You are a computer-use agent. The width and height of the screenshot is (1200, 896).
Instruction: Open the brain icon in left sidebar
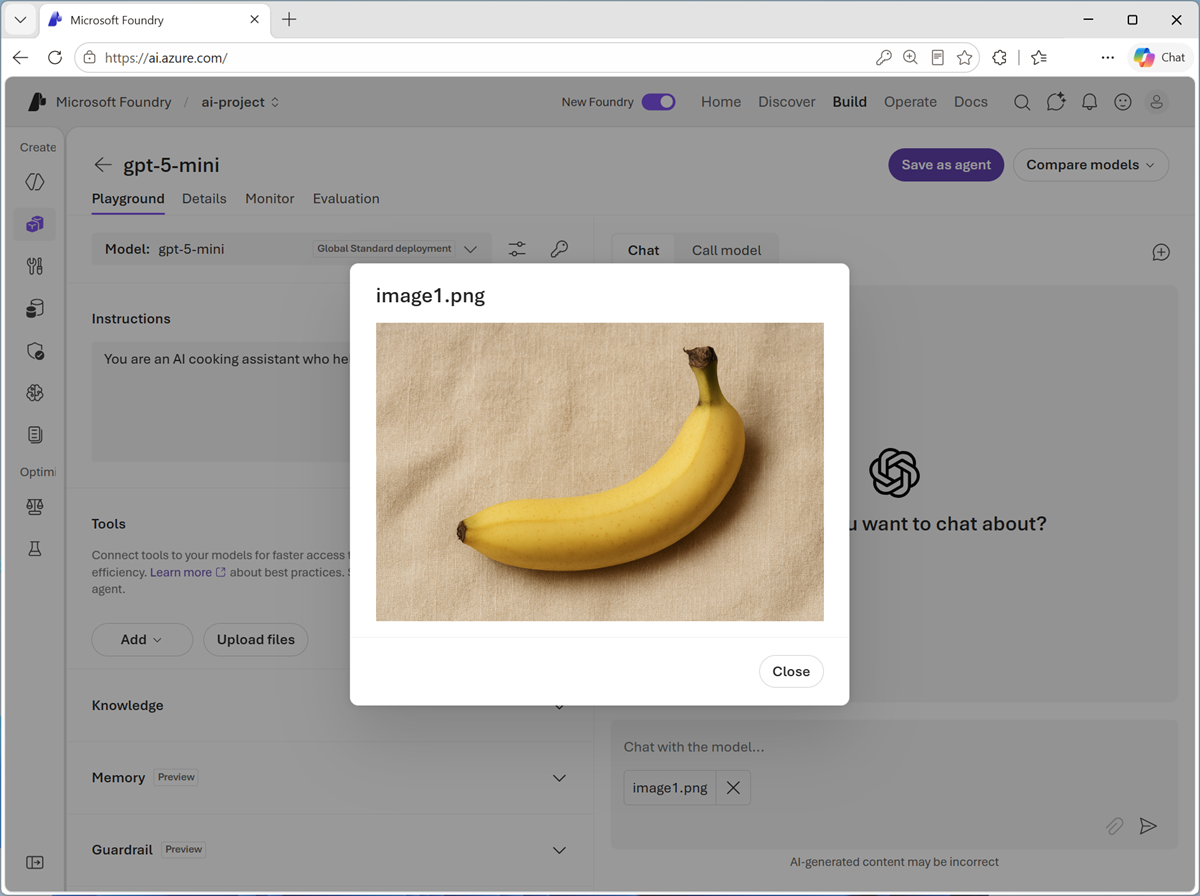click(x=35, y=393)
